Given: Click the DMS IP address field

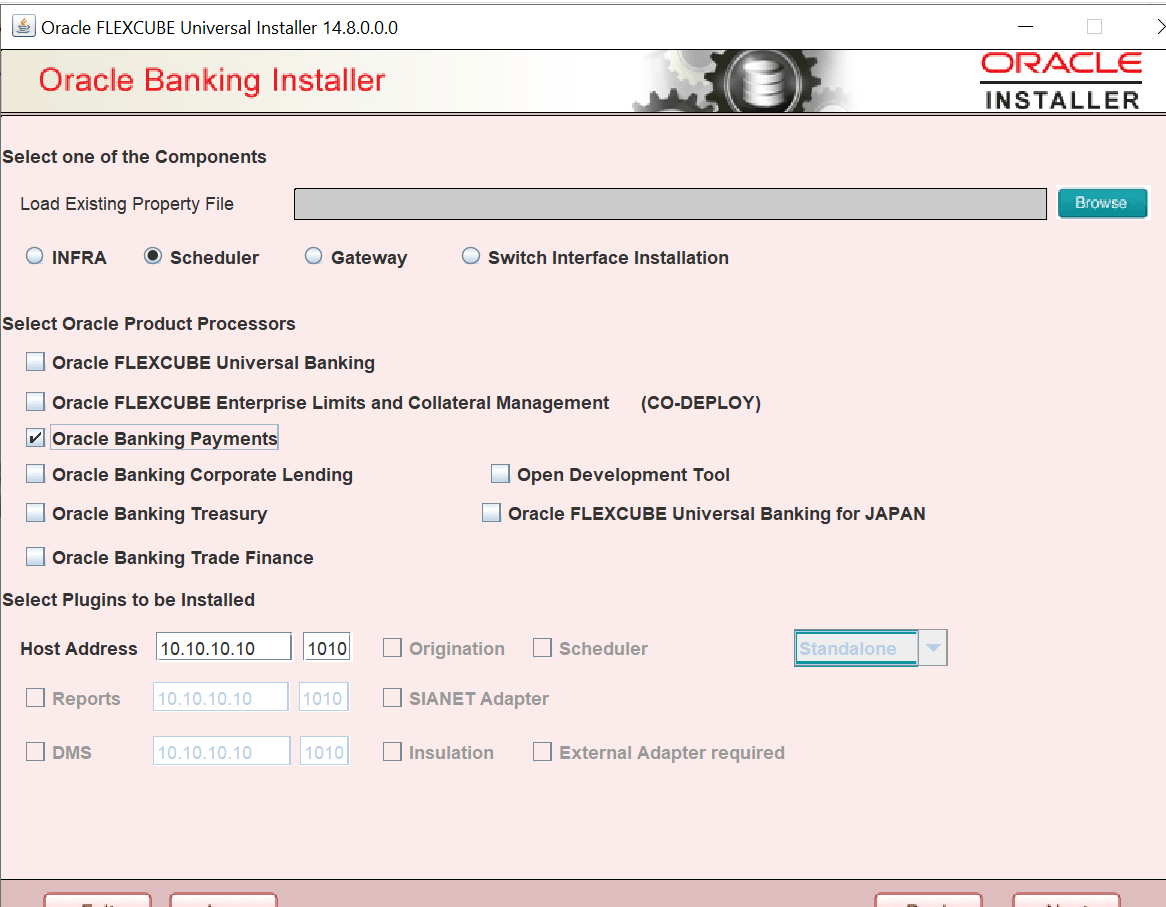Looking at the screenshot, I should [221, 751].
